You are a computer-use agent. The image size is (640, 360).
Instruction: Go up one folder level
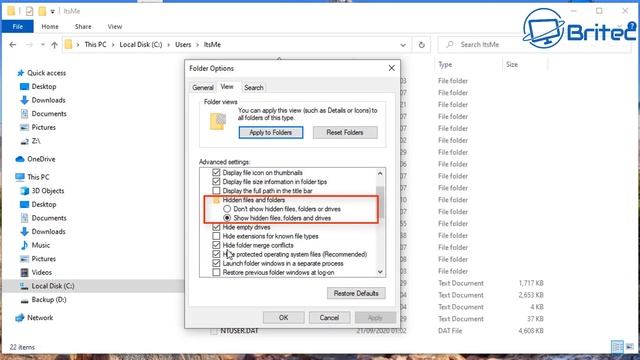point(54,44)
